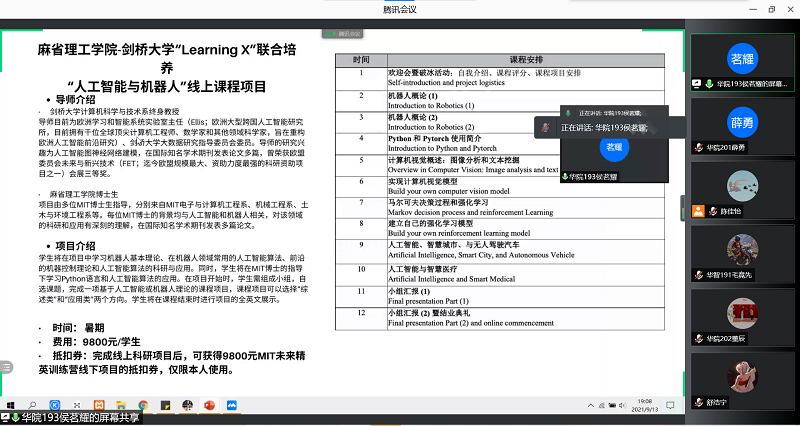This screenshot has height=426, width=800.
Task: Open the Windows Start menu in shared taskbar
Action: pos(10,406)
